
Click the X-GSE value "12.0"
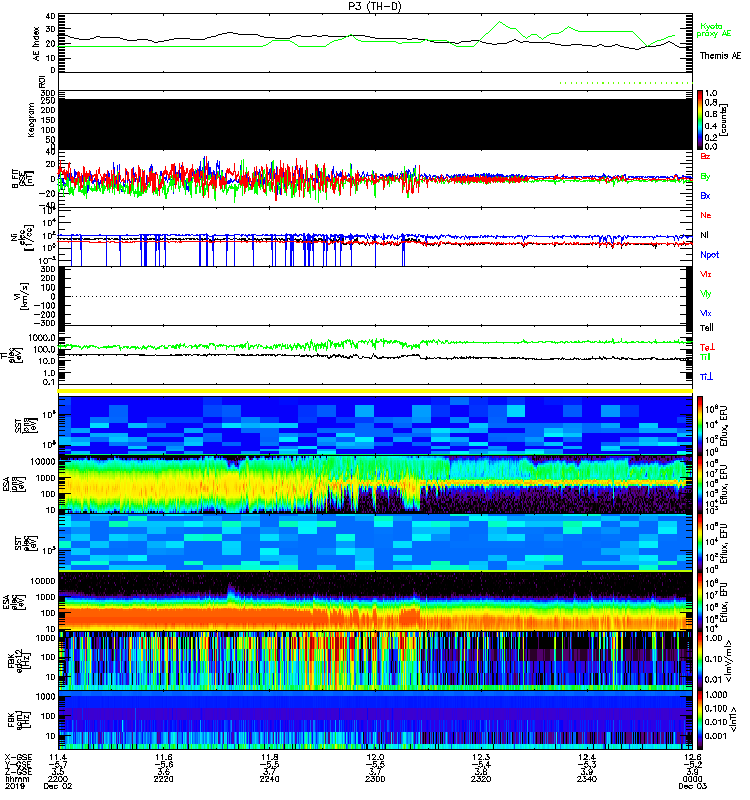coord(375,757)
